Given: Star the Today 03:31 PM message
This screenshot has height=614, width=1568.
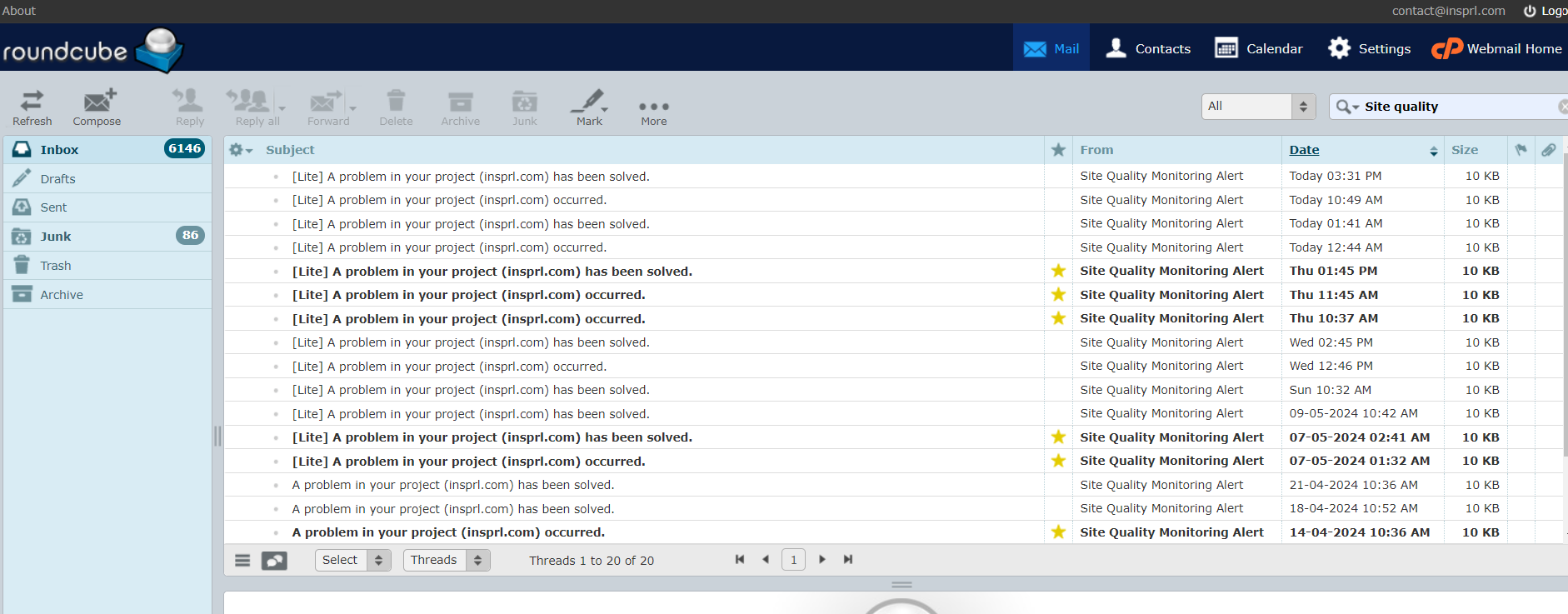Looking at the screenshot, I should click(x=1058, y=176).
